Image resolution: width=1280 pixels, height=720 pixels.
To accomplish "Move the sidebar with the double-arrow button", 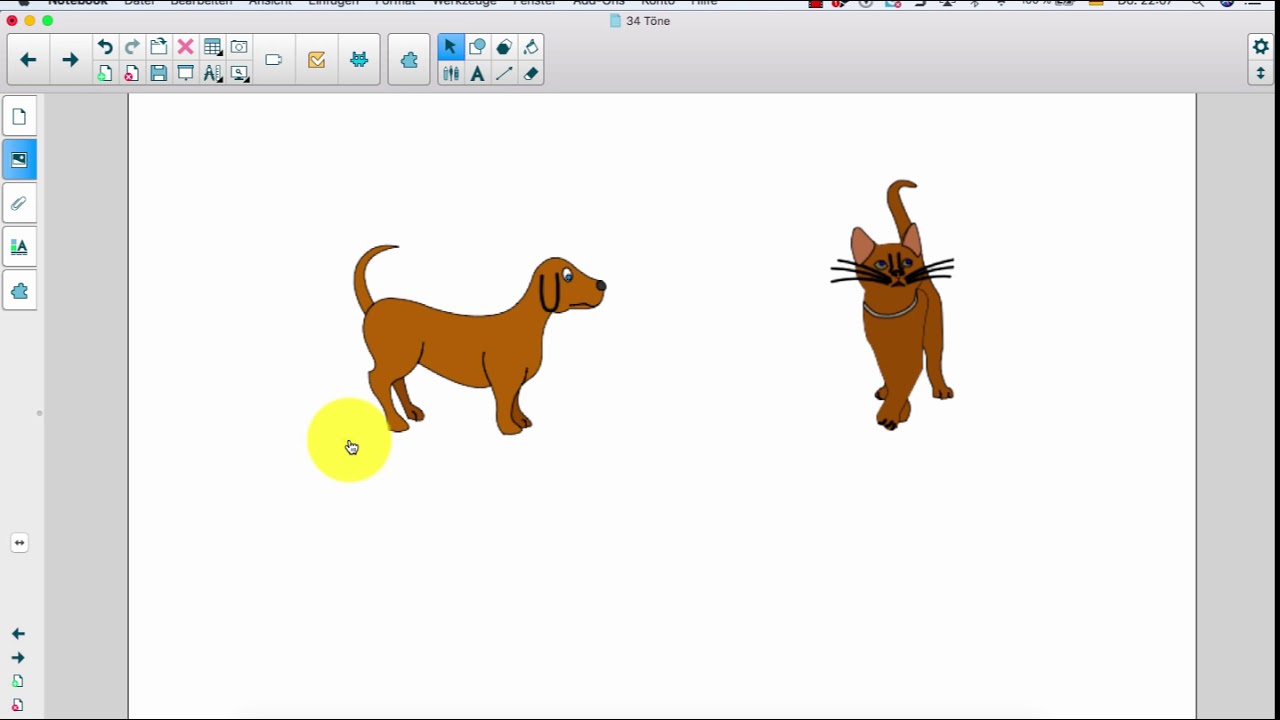I will pyautogui.click(x=19, y=543).
